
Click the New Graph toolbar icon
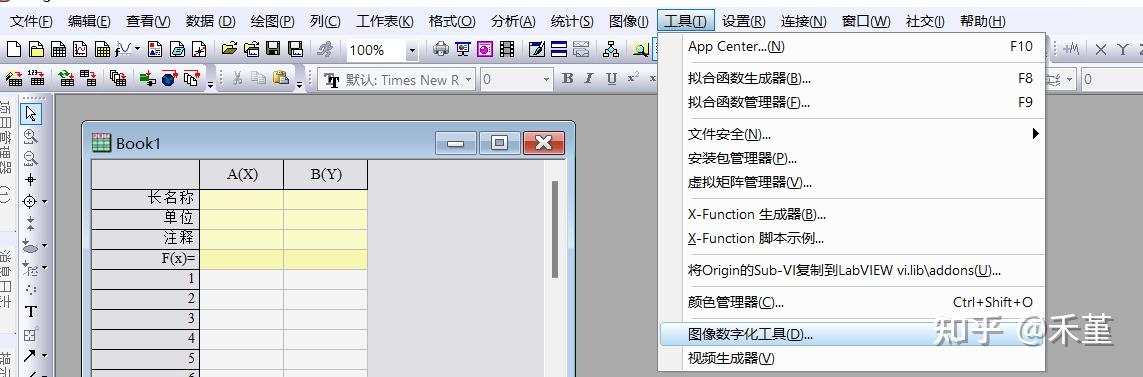[81, 50]
